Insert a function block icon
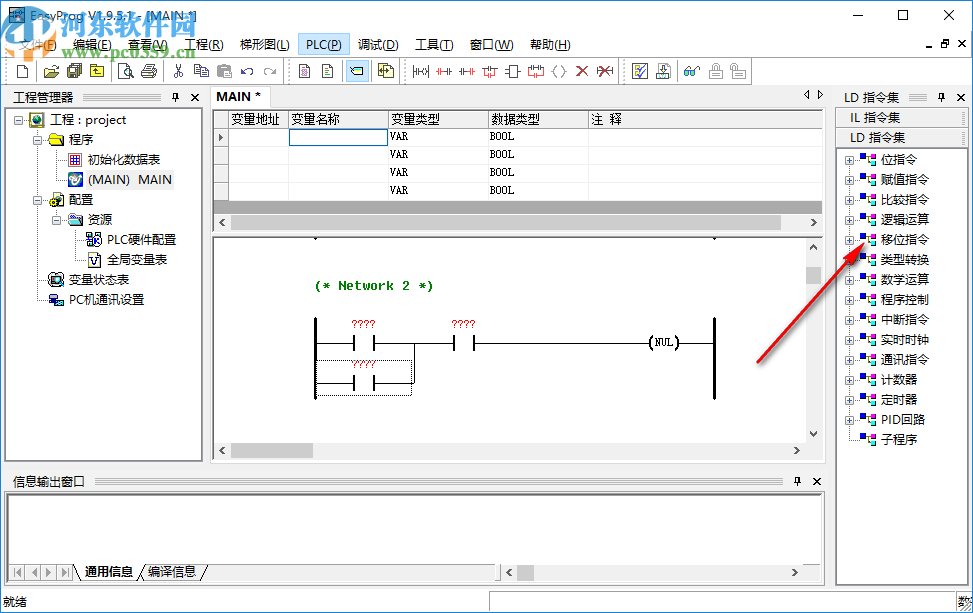Image resolution: width=973 pixels, height=613 pixels. [x=513, y=71]
